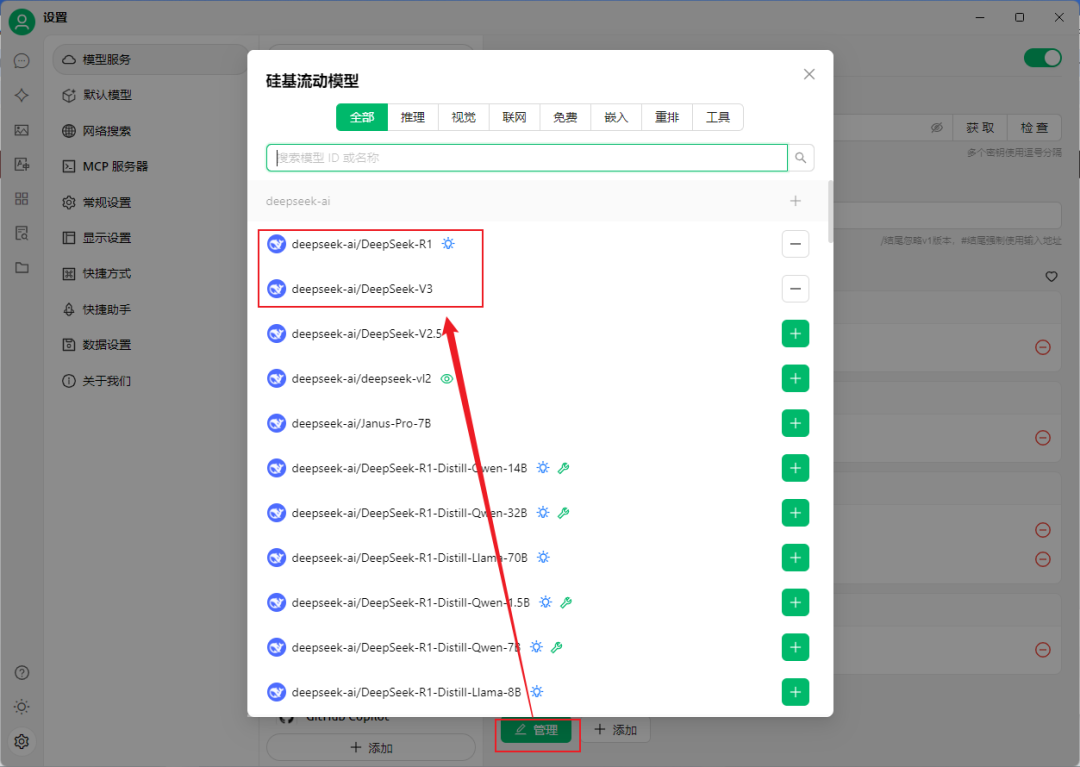Viewport: 1080px width, 767px height.
Task: Add DeepSeek-R1-Distill-Qwen-7B model
Action: (x=796, y=647)
